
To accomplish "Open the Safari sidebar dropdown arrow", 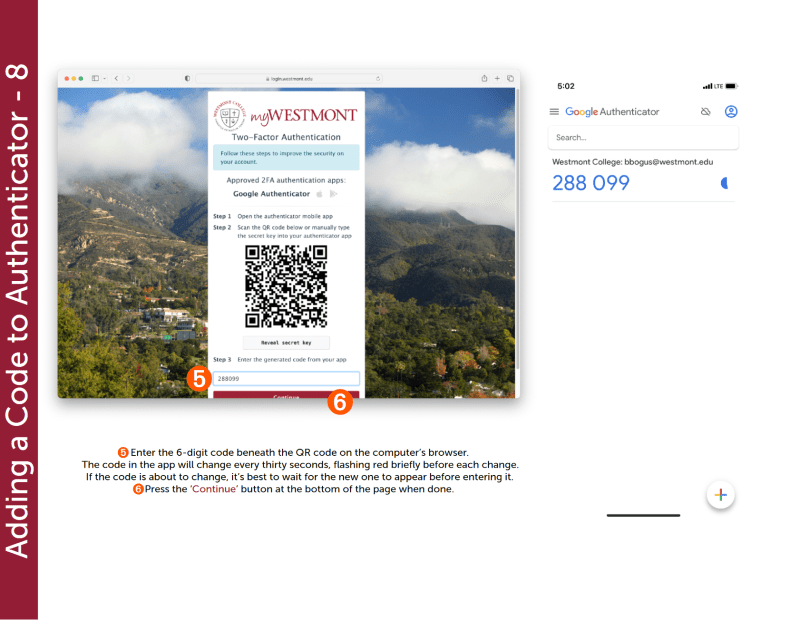I will coord(105,79).
